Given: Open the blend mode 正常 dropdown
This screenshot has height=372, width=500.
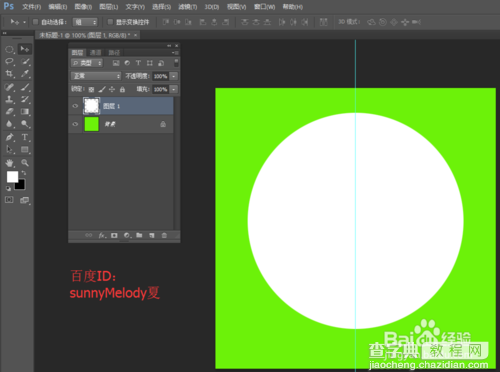Looking at the screenshot, I should coord(96,76).
